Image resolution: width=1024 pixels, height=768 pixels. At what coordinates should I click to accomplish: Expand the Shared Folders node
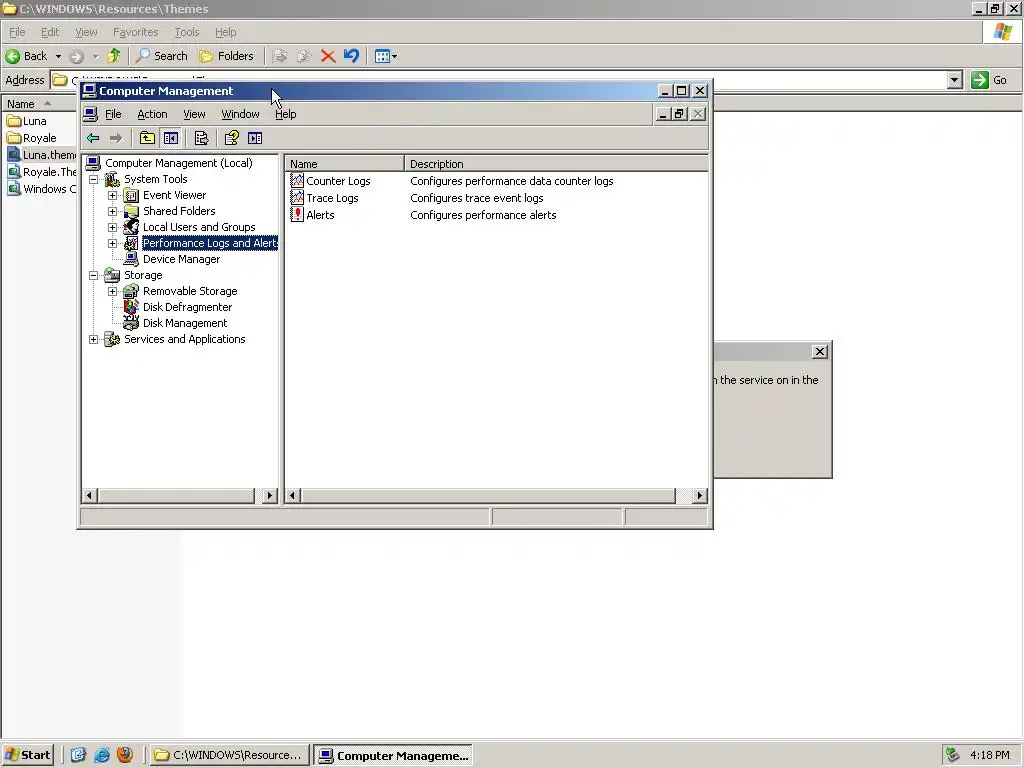tap(112, 211)
